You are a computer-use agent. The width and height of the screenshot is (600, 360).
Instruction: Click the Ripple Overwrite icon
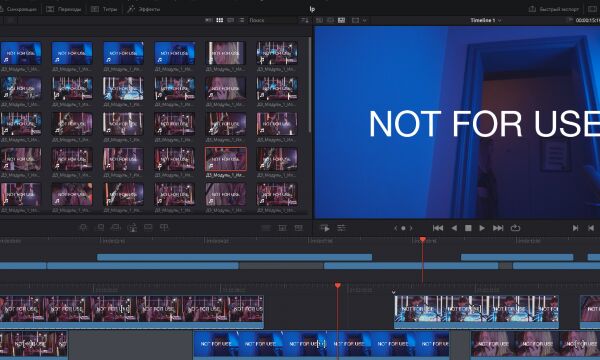click(116, 228)
